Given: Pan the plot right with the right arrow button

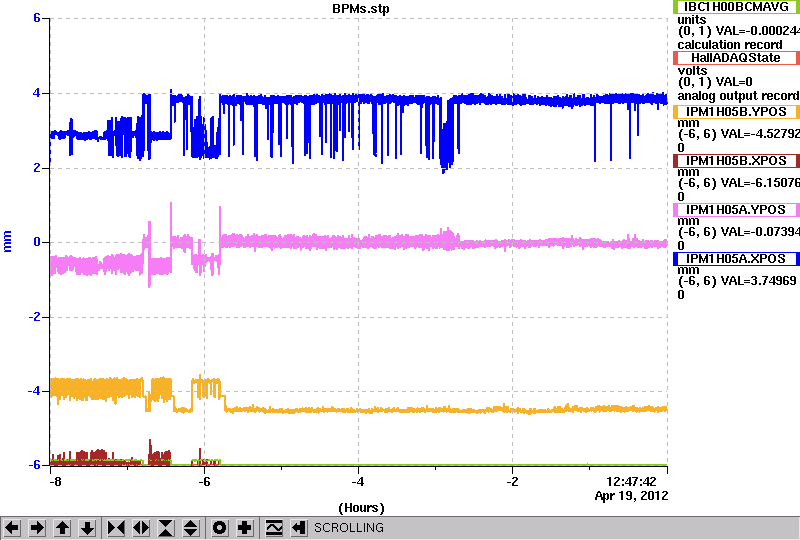Looking at the screenshot, I should [37, 527].
